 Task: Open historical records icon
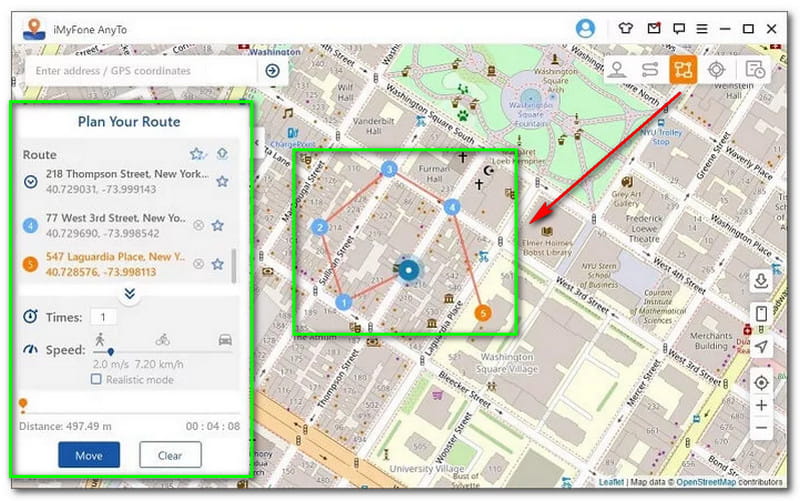[754, 69]
